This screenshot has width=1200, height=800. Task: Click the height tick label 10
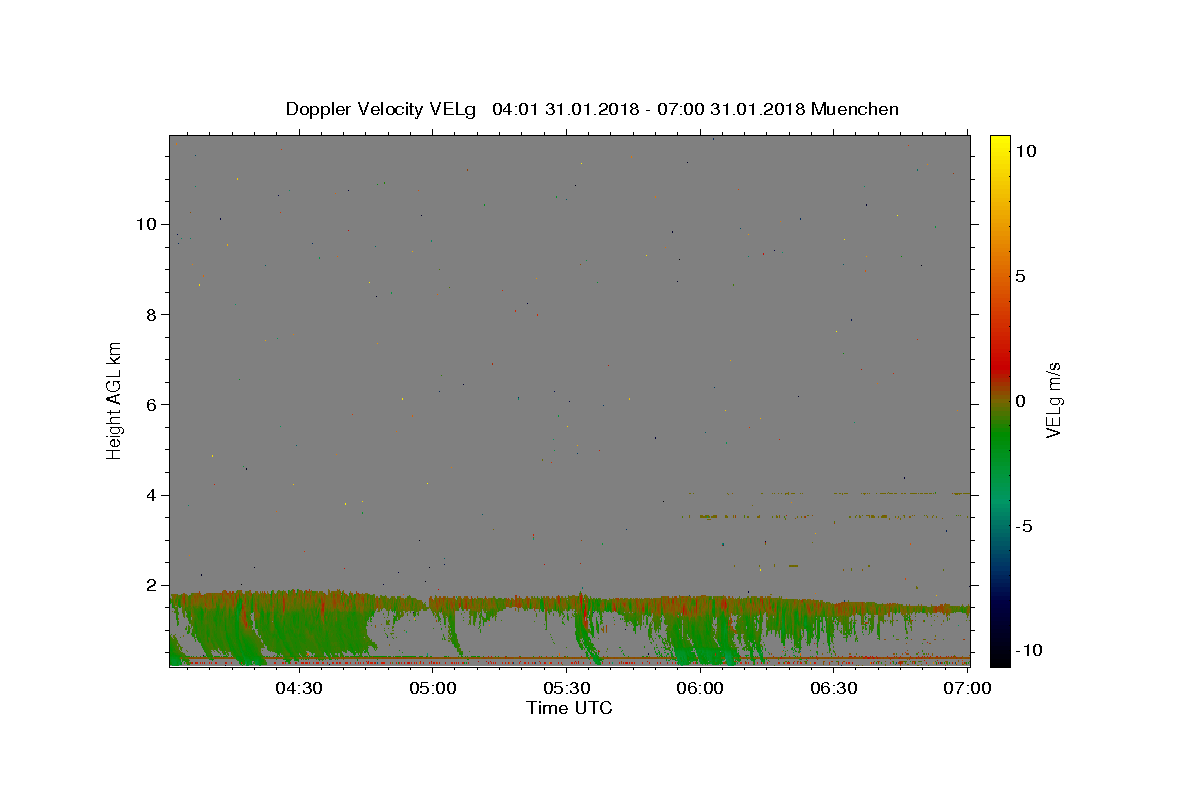[146, 224]
